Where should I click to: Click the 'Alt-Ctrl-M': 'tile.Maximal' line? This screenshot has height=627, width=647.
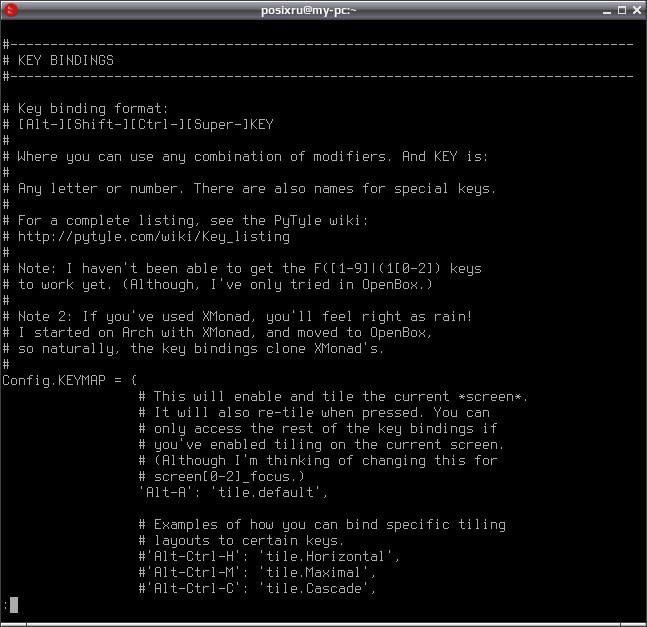point(257,573)
